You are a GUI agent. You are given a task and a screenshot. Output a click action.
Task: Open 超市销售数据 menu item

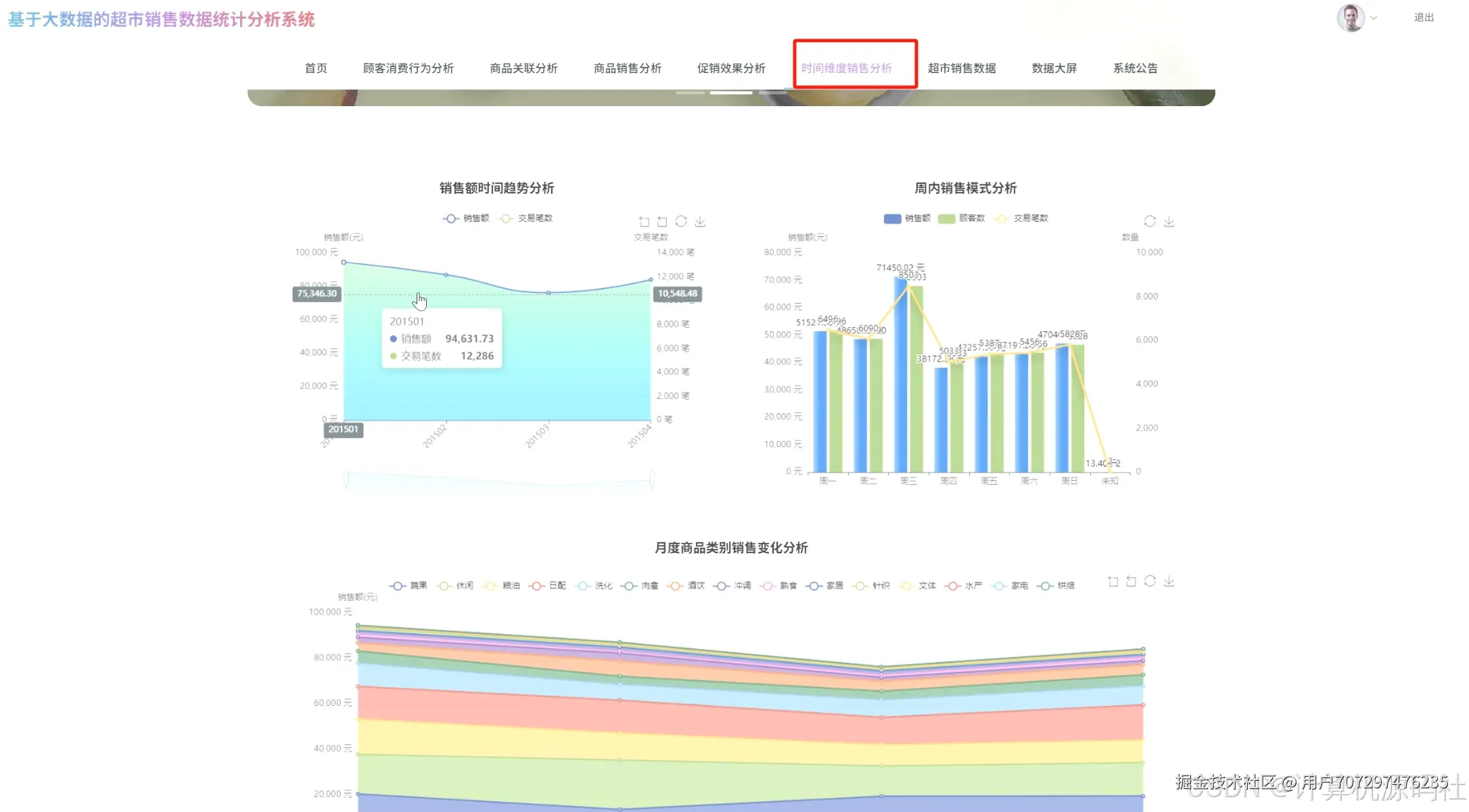tap(962, 68)
